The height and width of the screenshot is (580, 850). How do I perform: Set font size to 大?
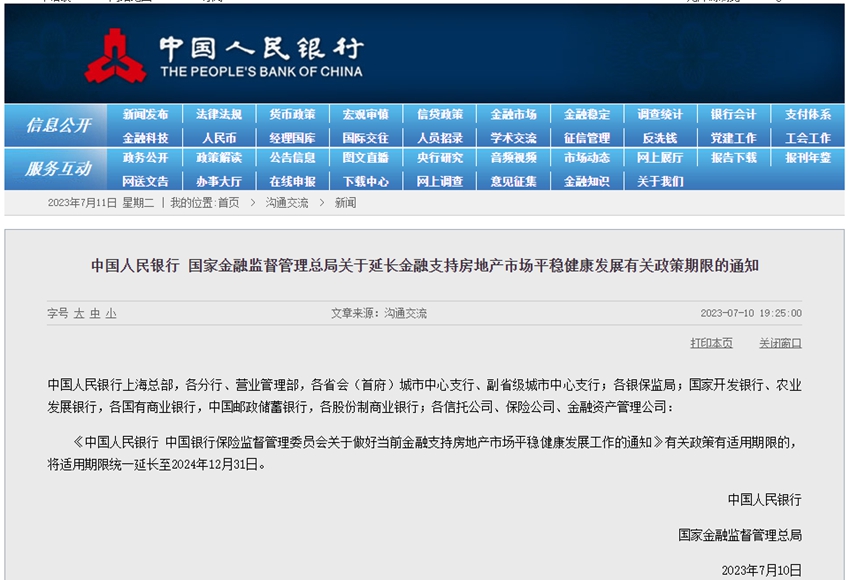click(79, 313)
